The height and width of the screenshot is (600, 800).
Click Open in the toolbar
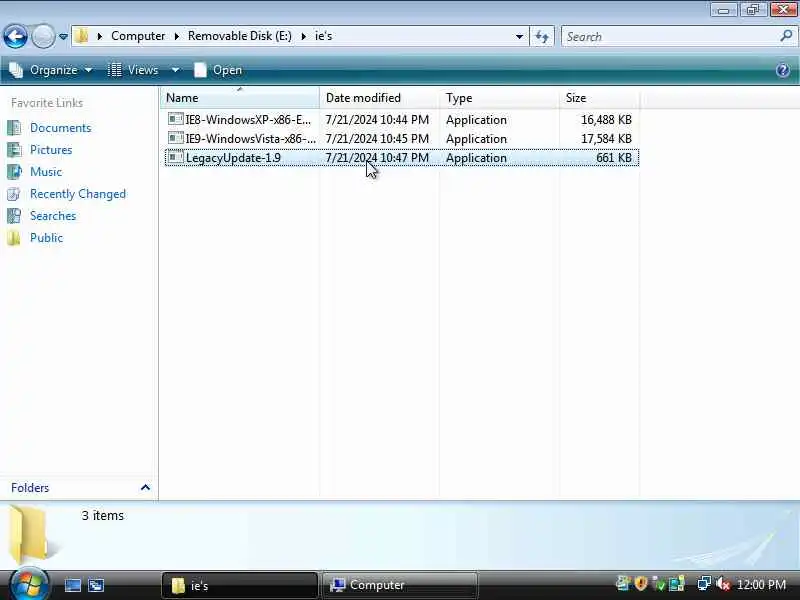(218, 70)
